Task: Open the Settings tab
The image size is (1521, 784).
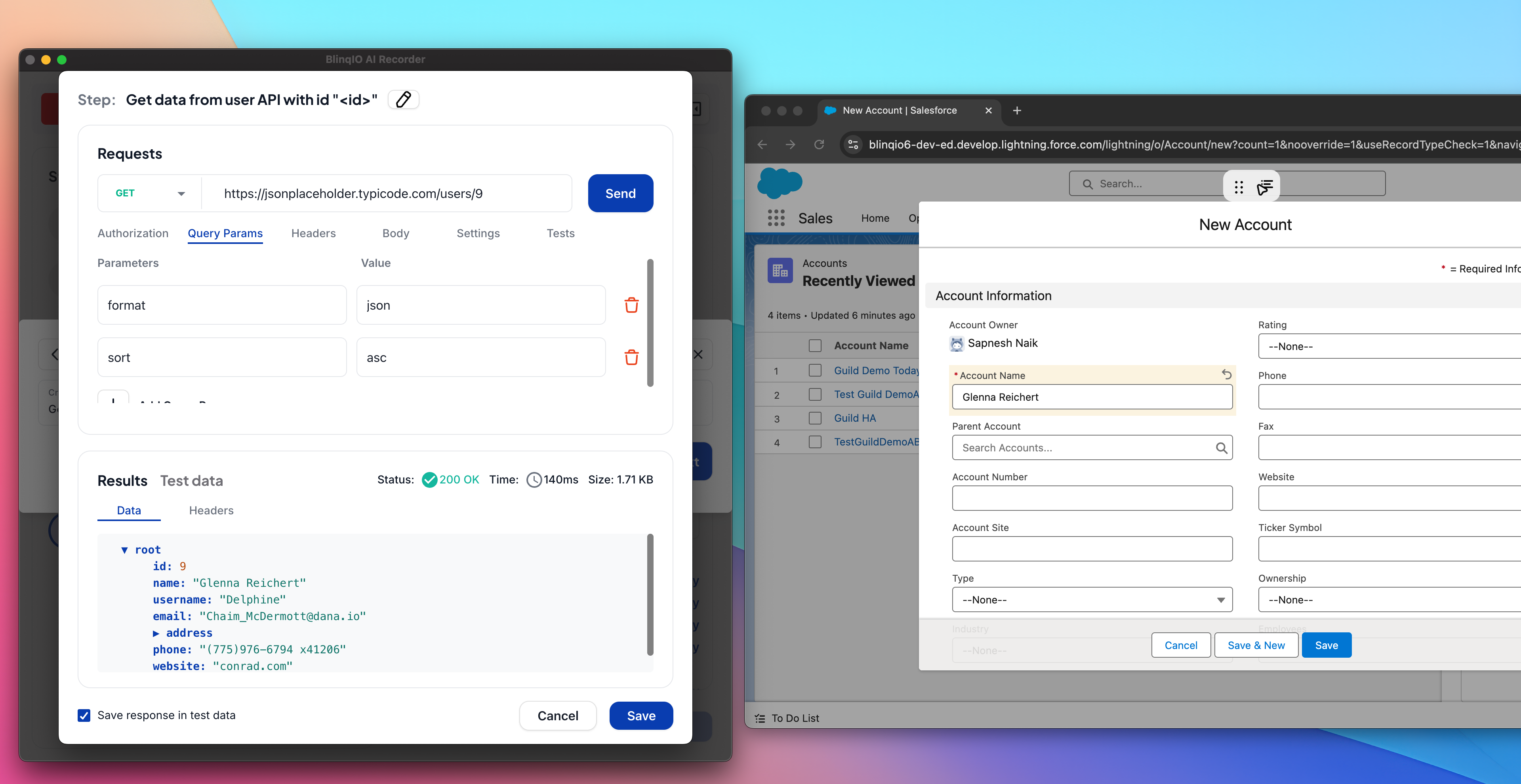Action: tap(478, 233)
